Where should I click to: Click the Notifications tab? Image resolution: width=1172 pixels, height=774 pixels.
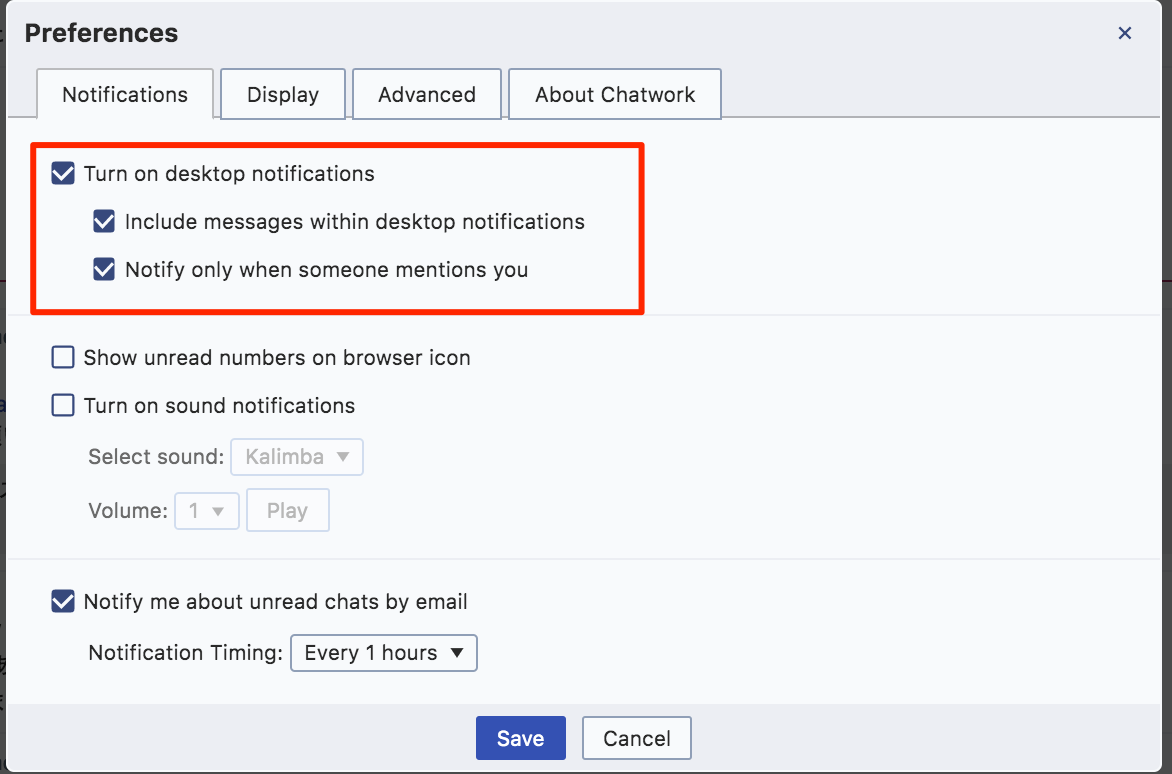[x=124, y=94]
